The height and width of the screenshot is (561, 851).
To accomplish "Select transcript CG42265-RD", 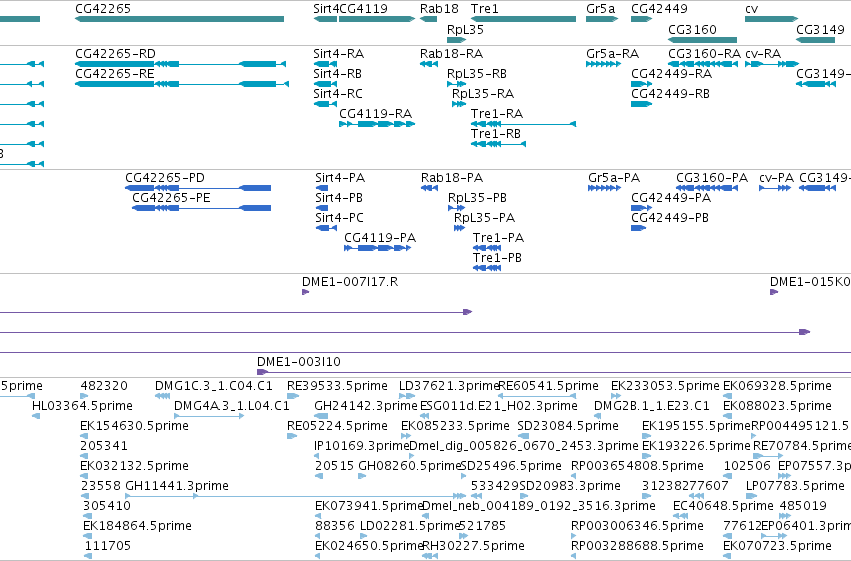I will (180, 64).
